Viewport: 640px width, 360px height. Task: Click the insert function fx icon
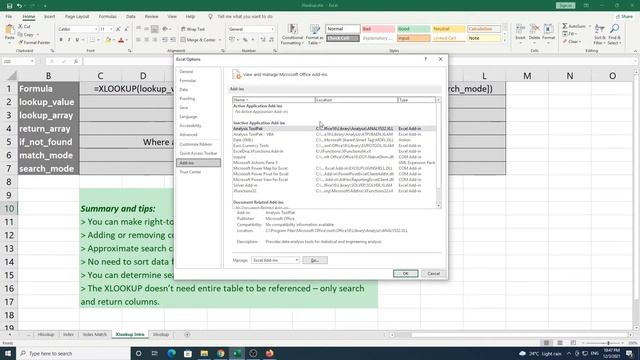click(x=76, y=61)
